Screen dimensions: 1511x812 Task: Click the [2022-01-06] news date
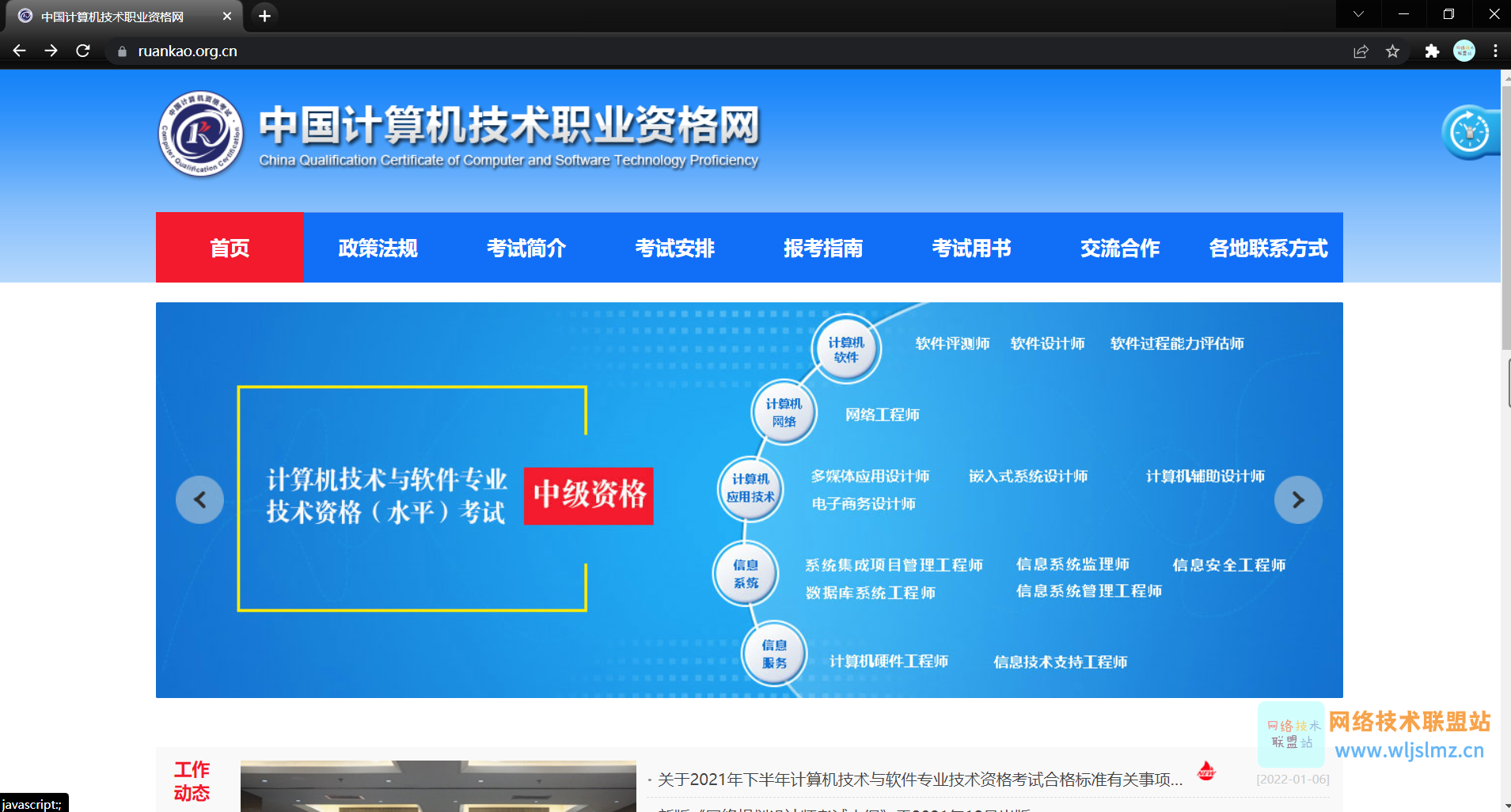1293,780
